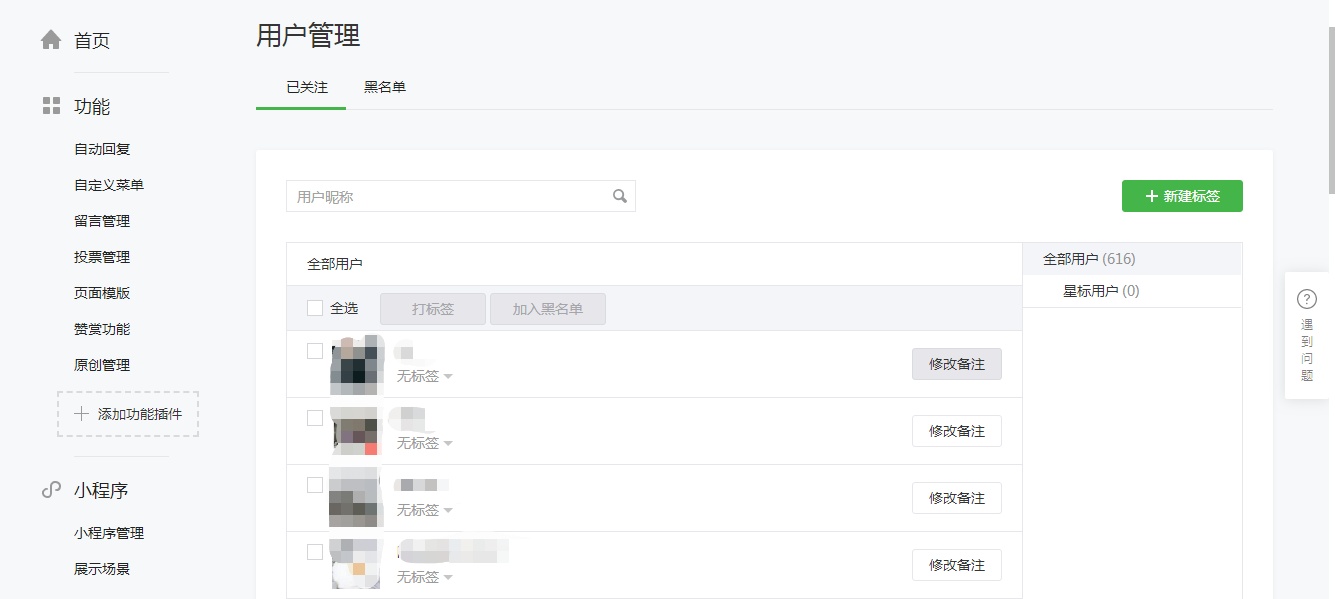Open 自动回复 in the sidebar
Image resolution: width=1335 pixels, height=599 pixels.
pyautogui.click(x=102, y=149)
